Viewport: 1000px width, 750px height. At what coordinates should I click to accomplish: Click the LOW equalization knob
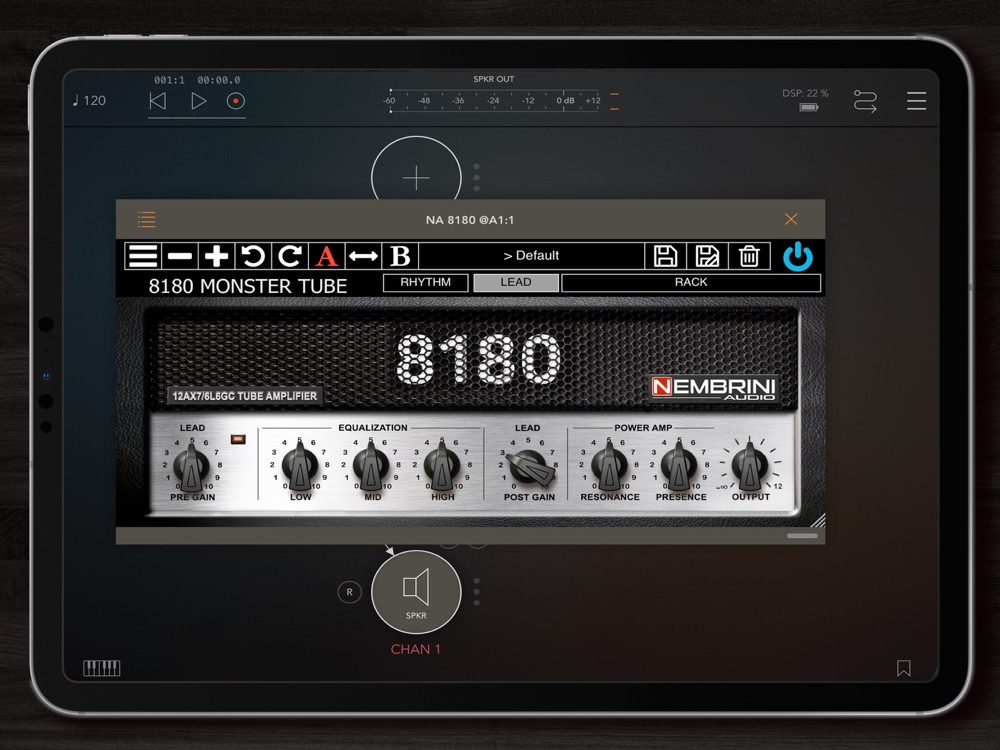tap(300, 466)
